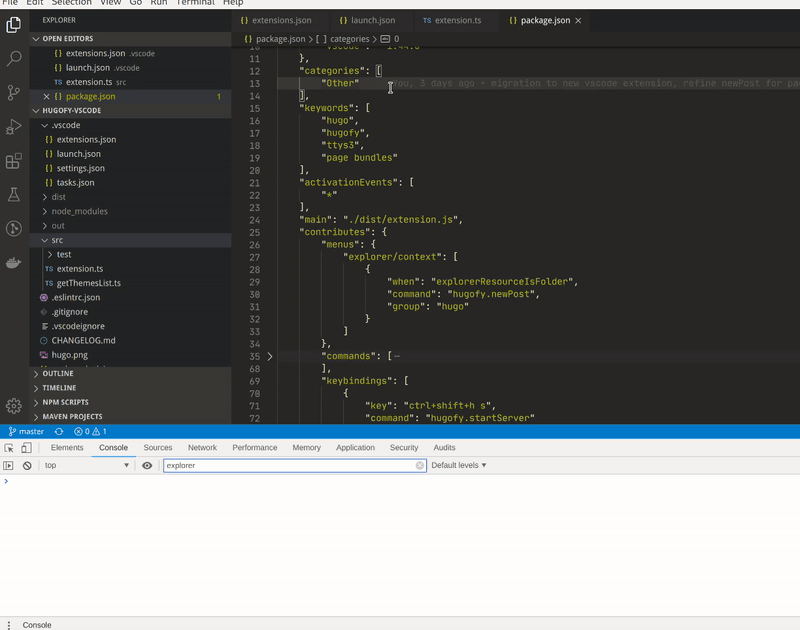This screenshot has width=800, height=630.
Task: Open the .gitignore file
Action: coord(69,312)
